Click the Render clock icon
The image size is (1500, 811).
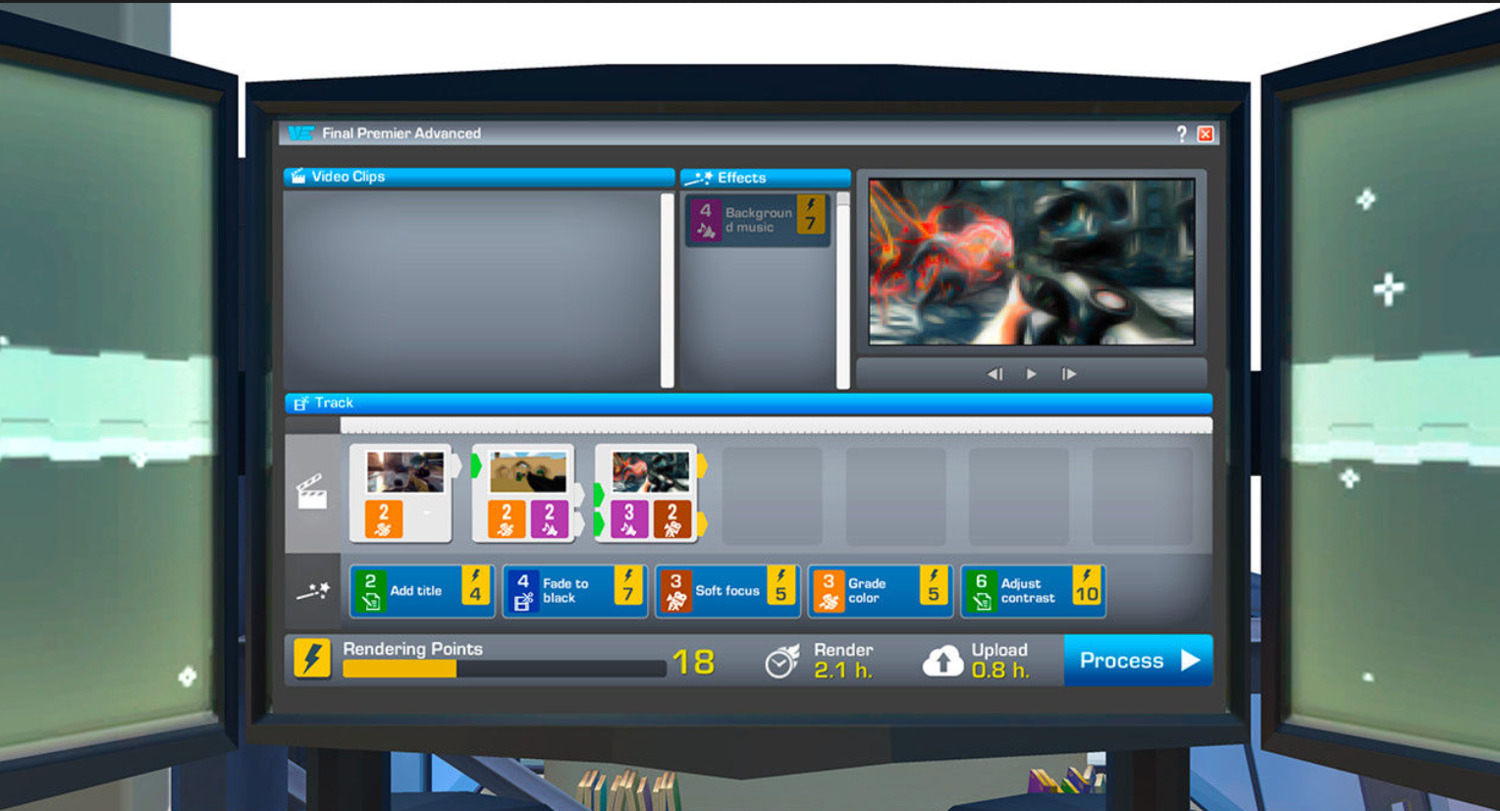click(x=782, y=661)
